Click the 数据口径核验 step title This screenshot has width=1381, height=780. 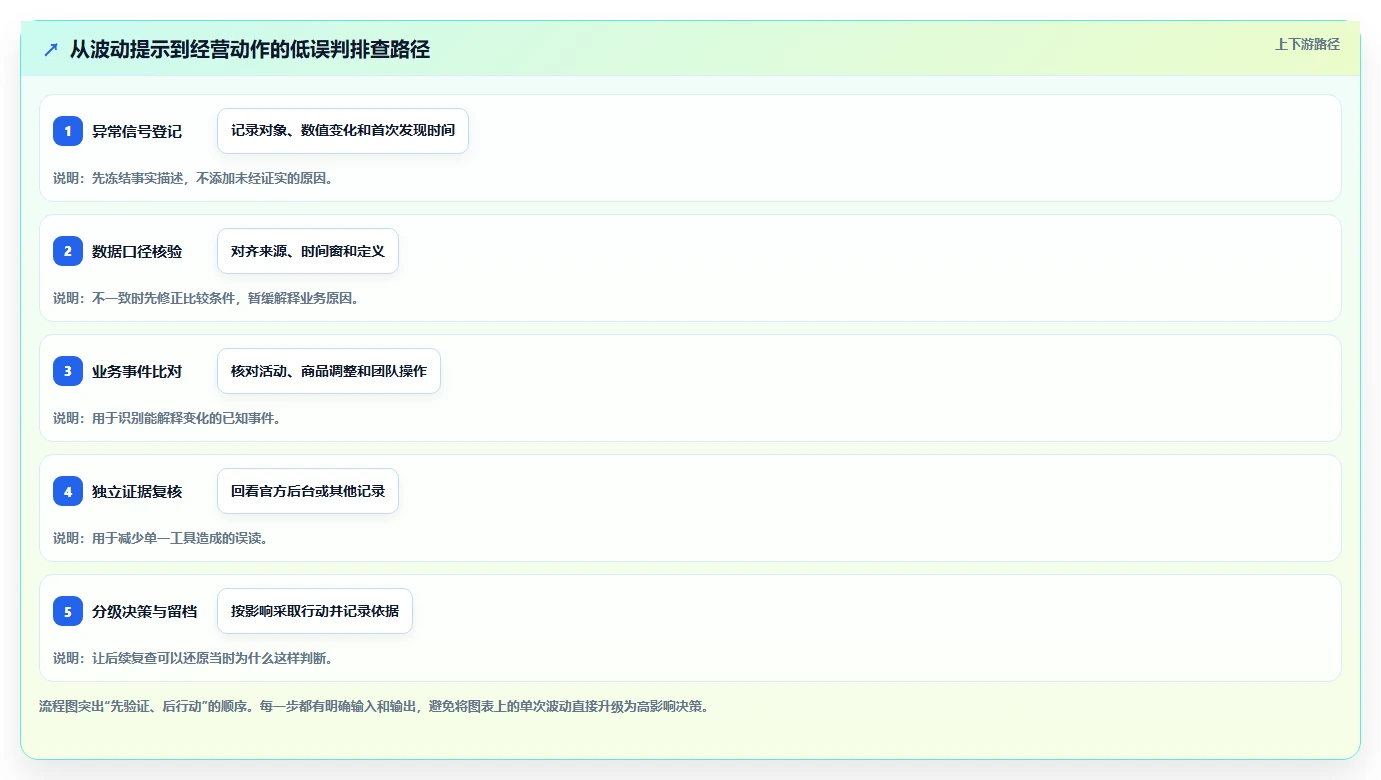(x=137, y=251)
